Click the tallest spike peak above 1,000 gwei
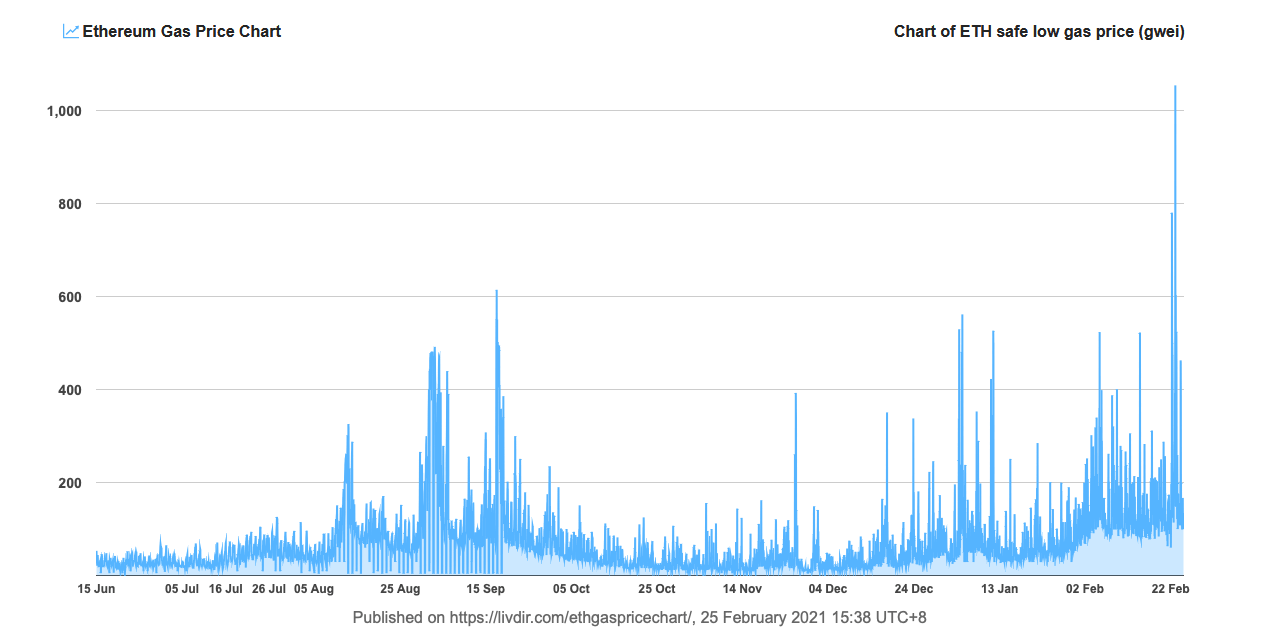Screen dimensions: 1280x640 (1175, 87)
